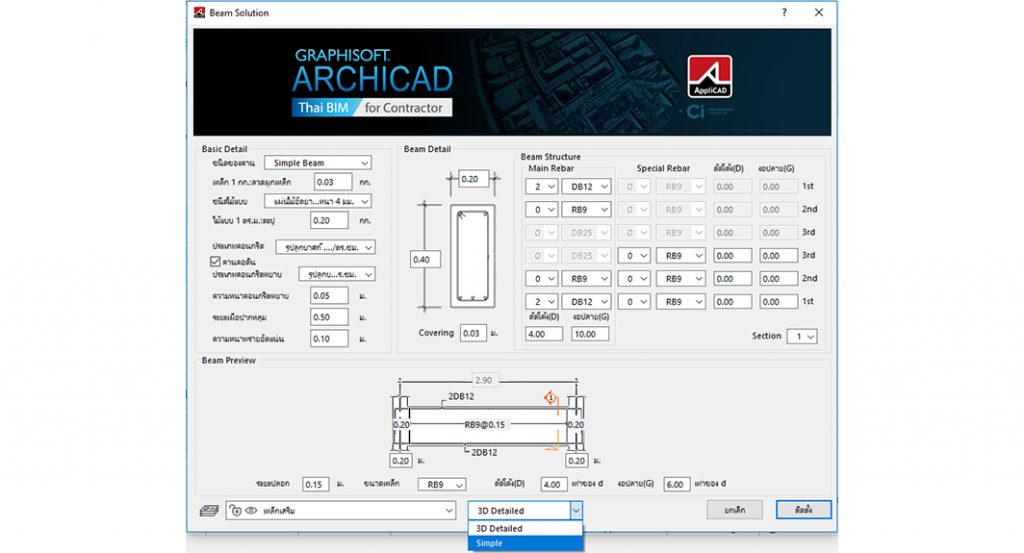Click the RB9@0.15 label in the preview
The height and width of the screenshot is (553, 1024).
point(485,424)
